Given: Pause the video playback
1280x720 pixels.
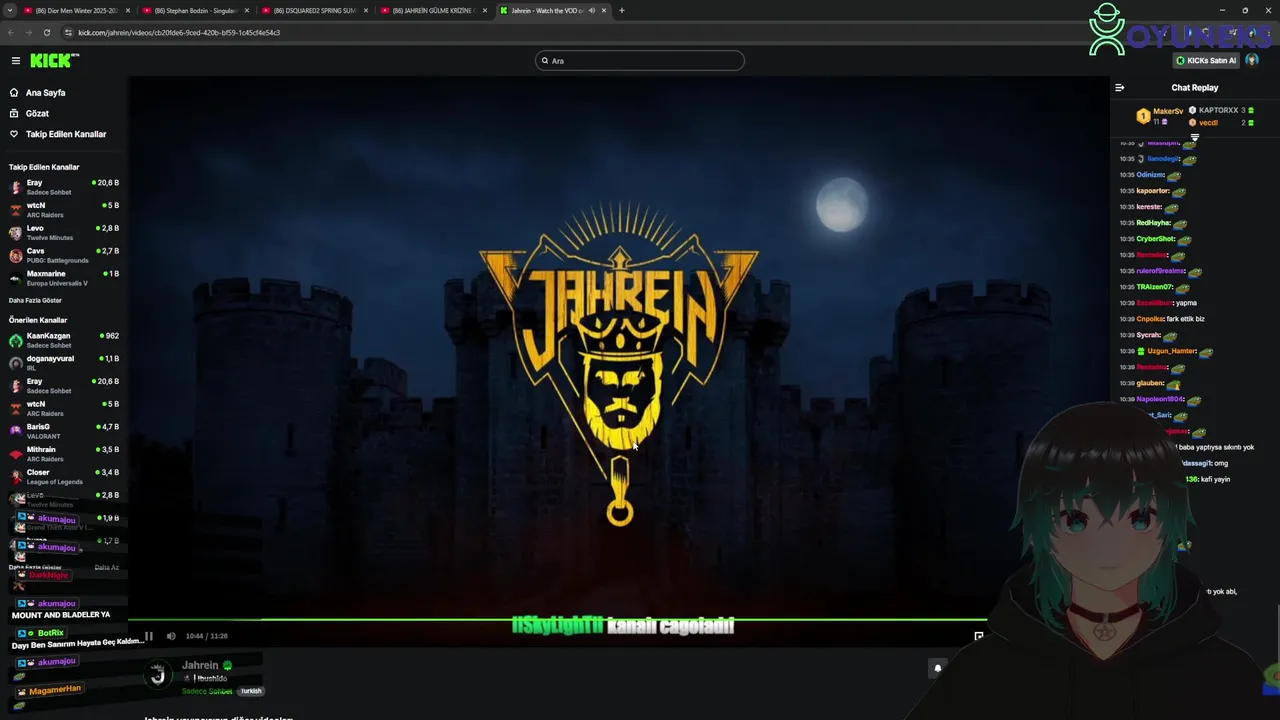Looking at the screenshot, I should 148,636.
